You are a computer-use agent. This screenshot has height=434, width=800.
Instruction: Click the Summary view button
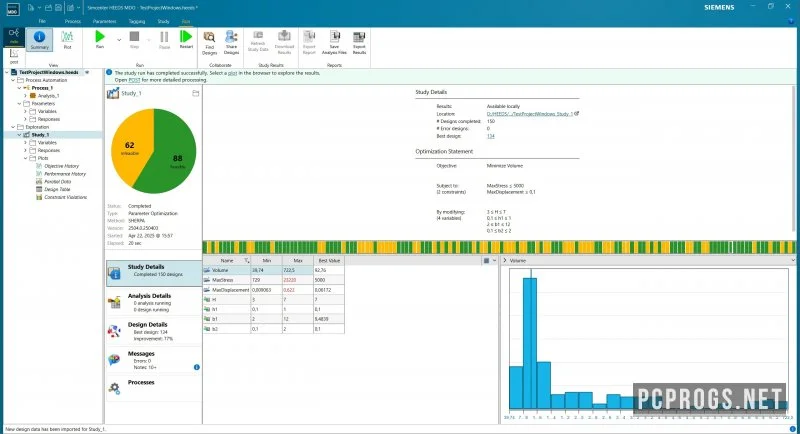(39, 40)
